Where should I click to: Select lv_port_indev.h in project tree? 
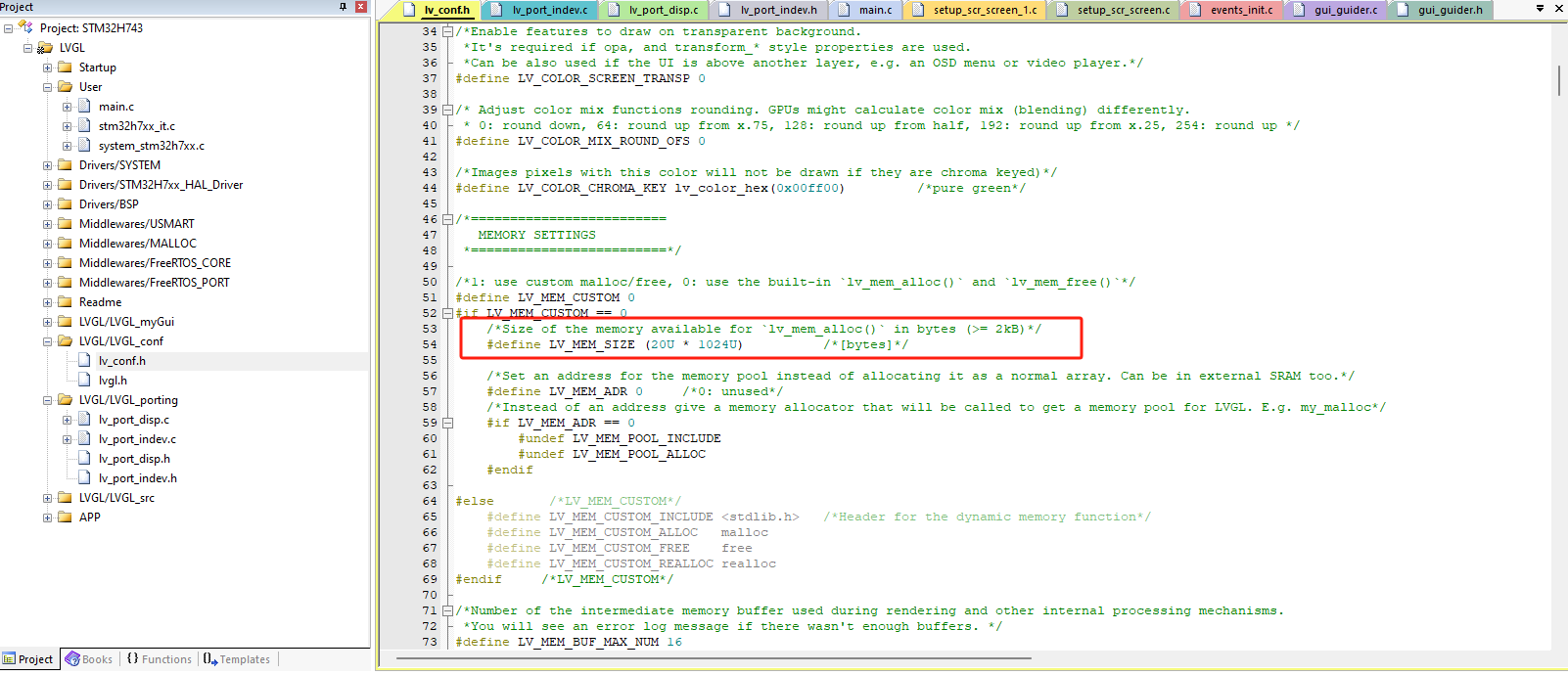click(x=138, y=478)
